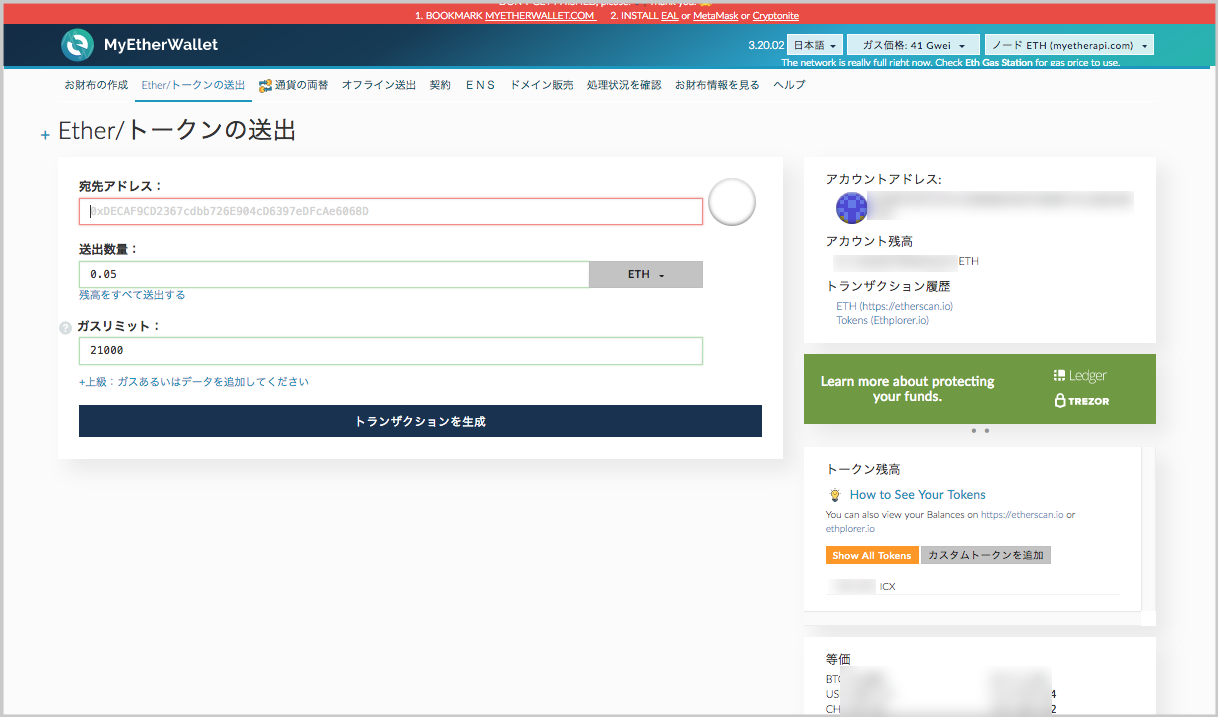Expand the advanced gas or data option
The width and height of the screenshot is (1218, 717).
click(194, 382)
